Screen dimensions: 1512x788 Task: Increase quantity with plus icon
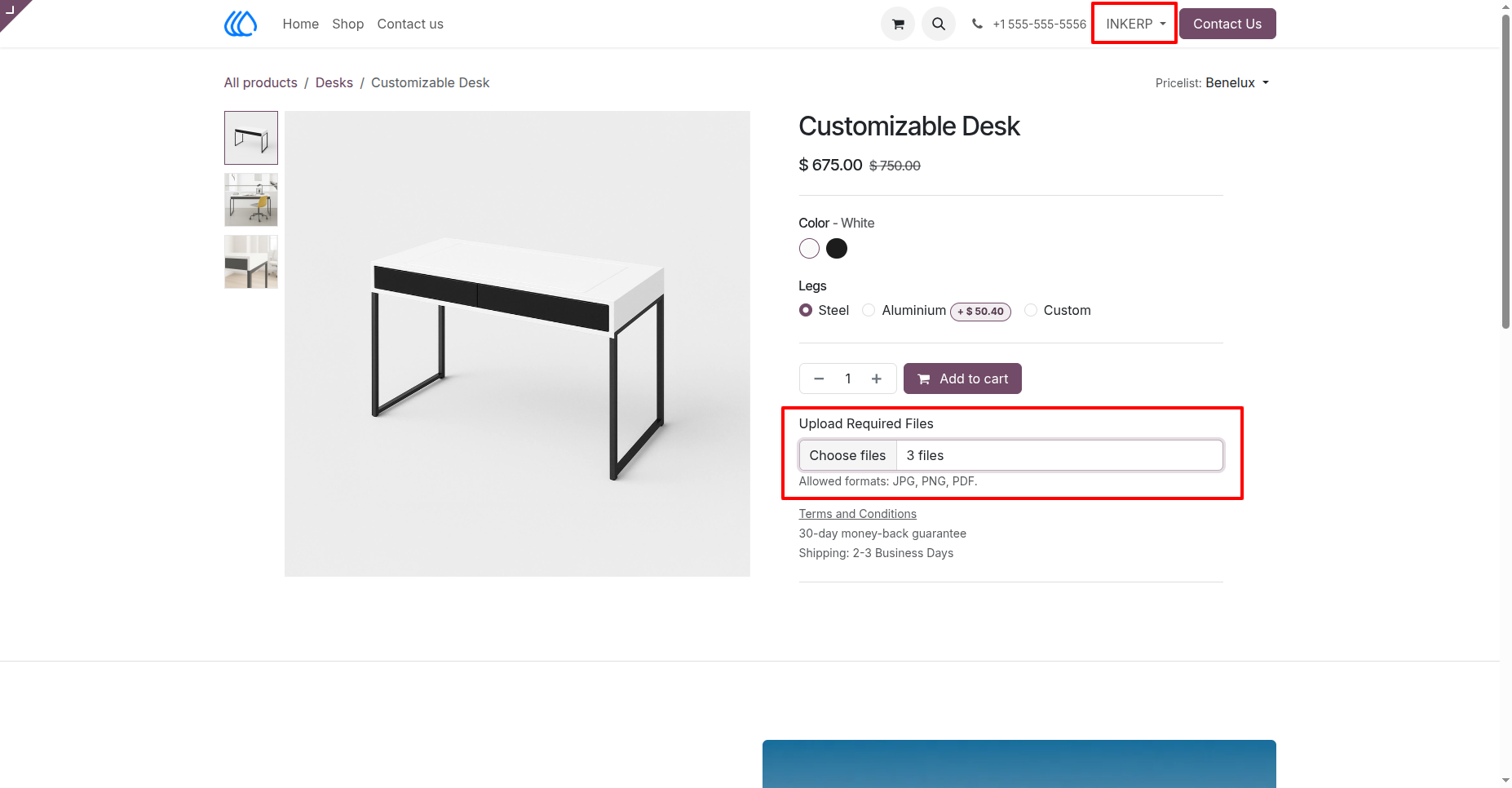(877, 379)
